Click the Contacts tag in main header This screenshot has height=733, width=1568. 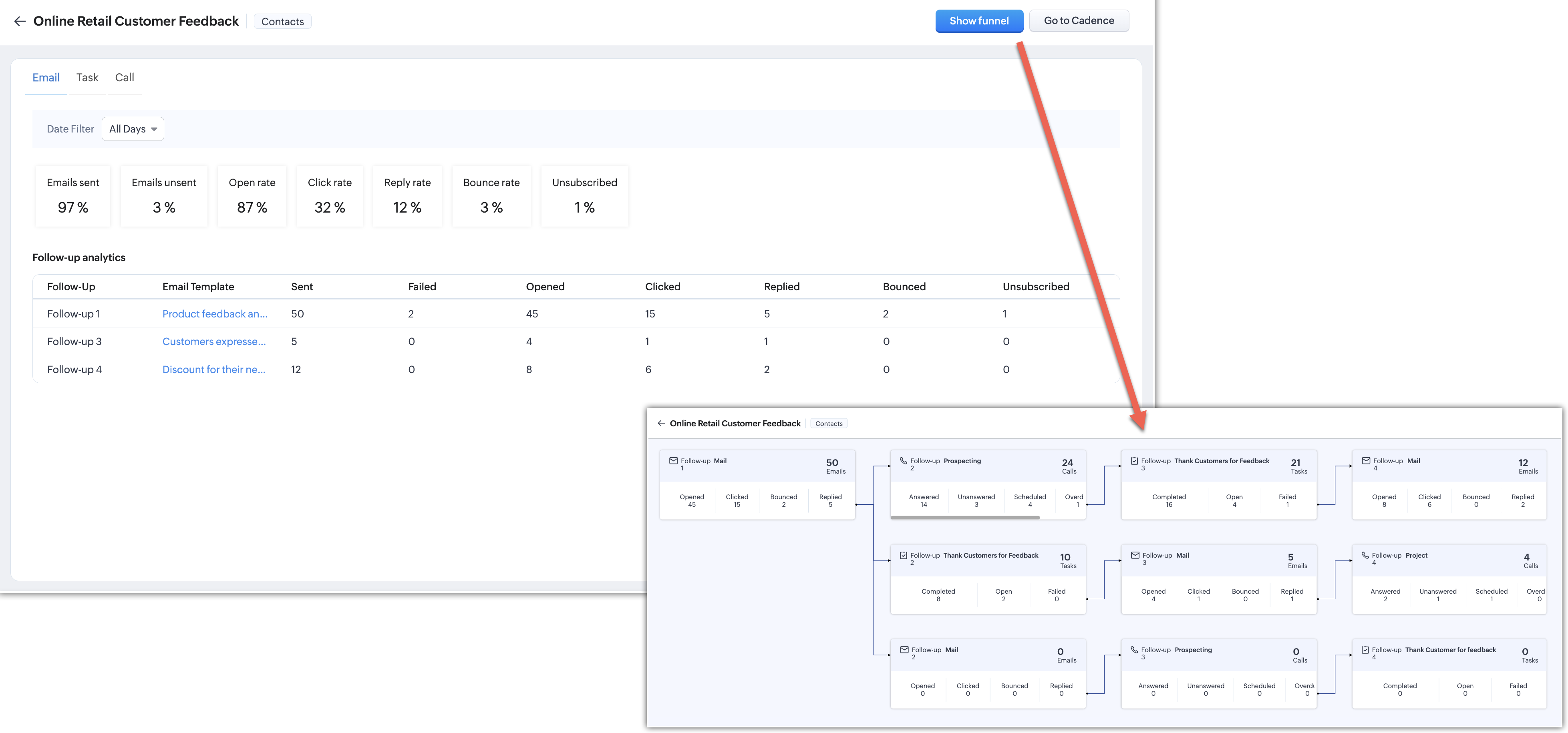pos(282,21)
